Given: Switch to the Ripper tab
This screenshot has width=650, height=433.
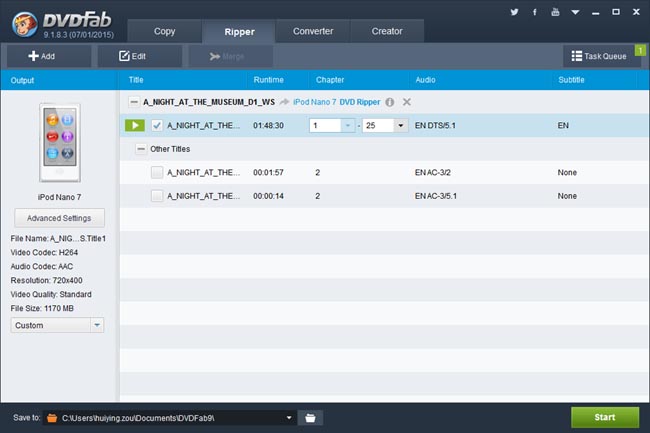Looking at the screenshot, I should [x=239, y=31].
